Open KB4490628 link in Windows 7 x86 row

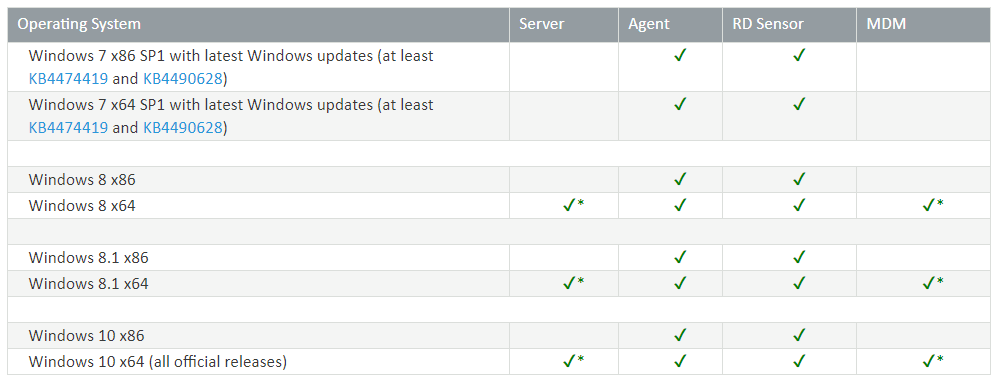point(183,78)
